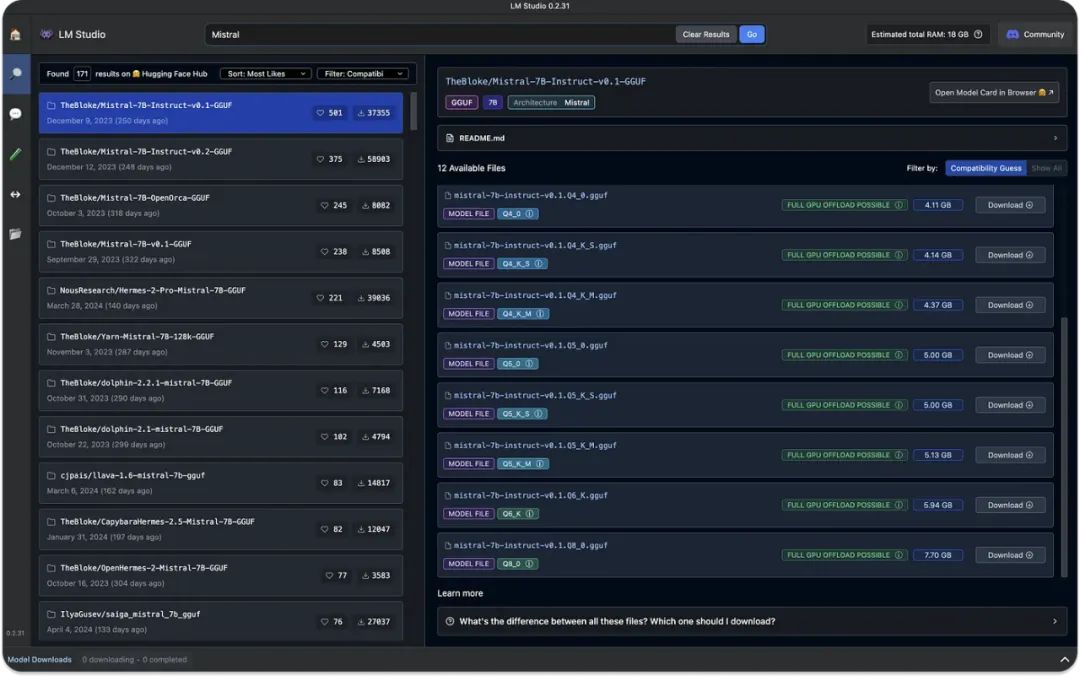Click the results list scrollbar

413,112
